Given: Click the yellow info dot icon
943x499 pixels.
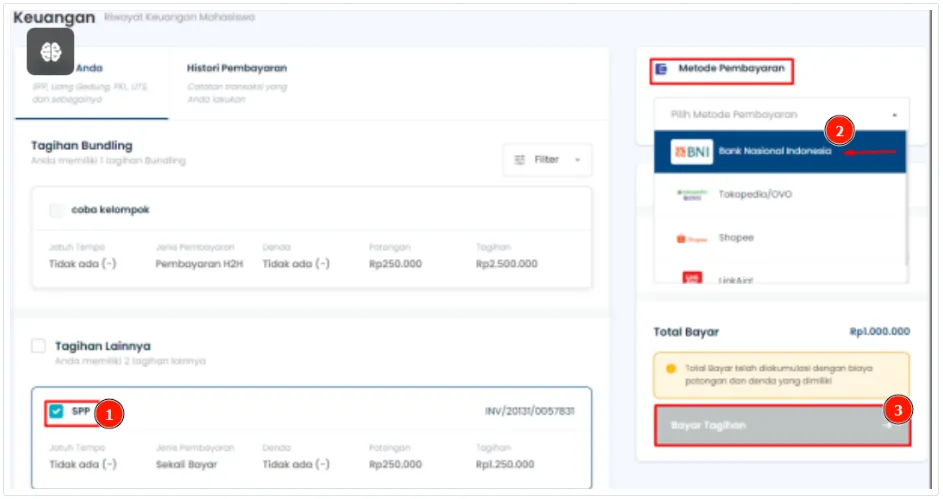Looking at the screenshot, I should [671, 369].
